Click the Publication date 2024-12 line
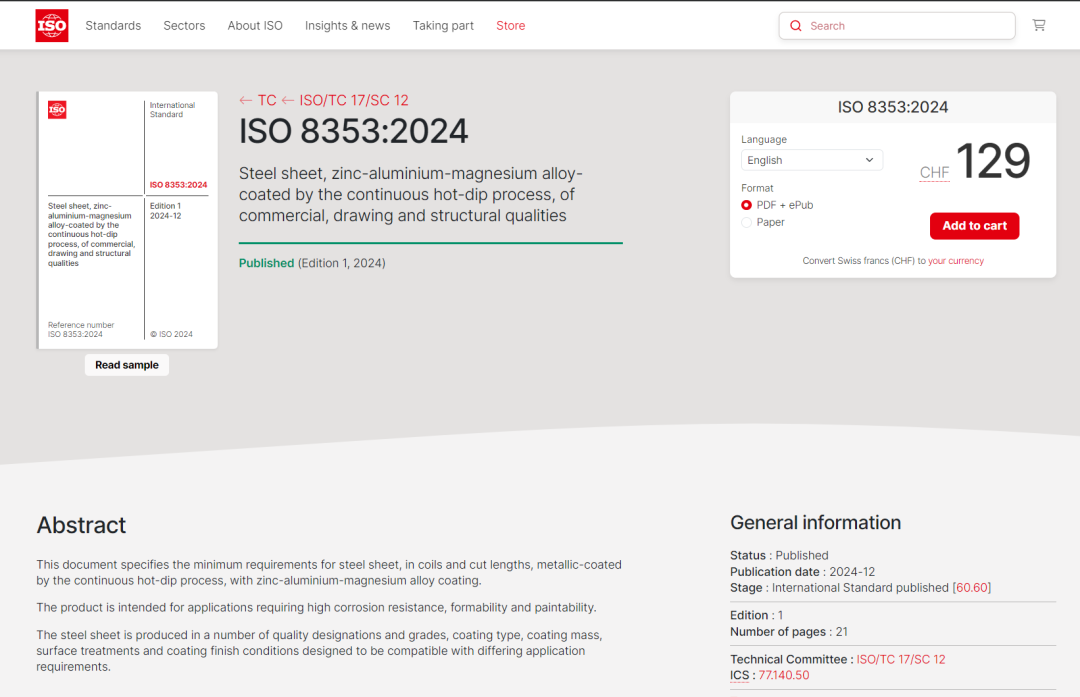Viewport: 1080px width, 697px height. pyautogui.click(x=802, y=572)
